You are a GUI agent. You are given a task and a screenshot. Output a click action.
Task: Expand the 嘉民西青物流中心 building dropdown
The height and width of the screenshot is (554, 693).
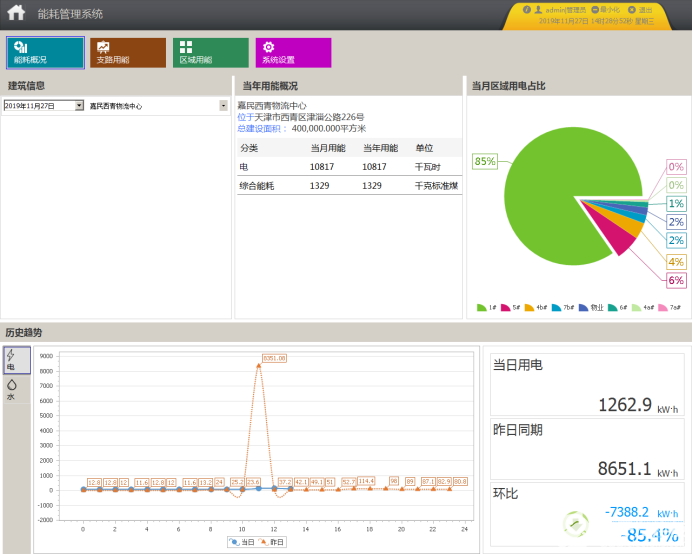tap(224, 106)
